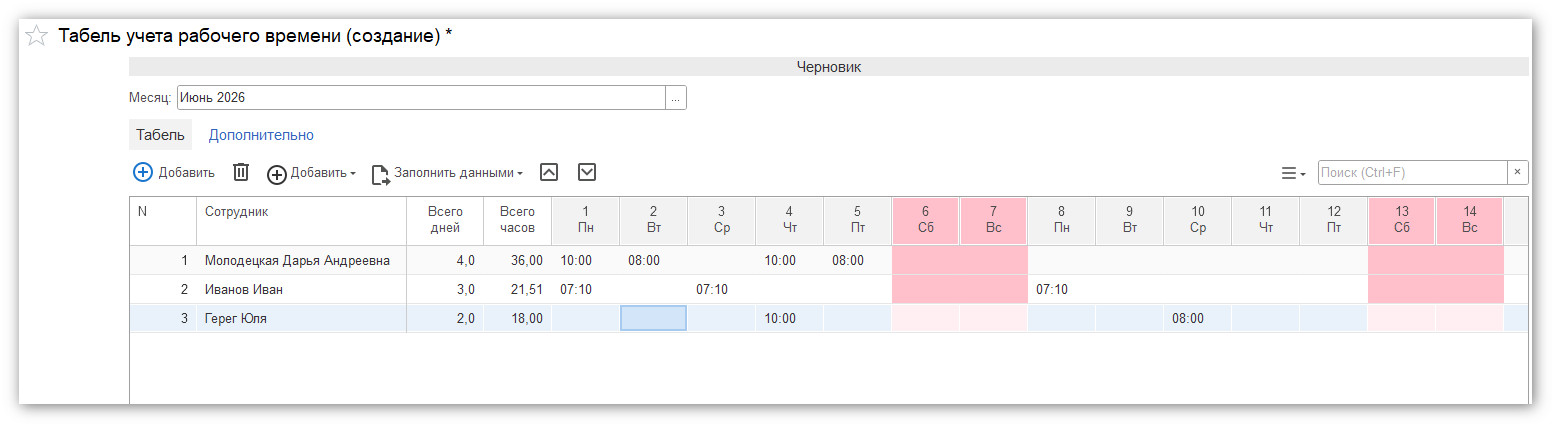Select the 4 Чт day column header
This screenshot has height=424, width=1552.
point(789,221)
